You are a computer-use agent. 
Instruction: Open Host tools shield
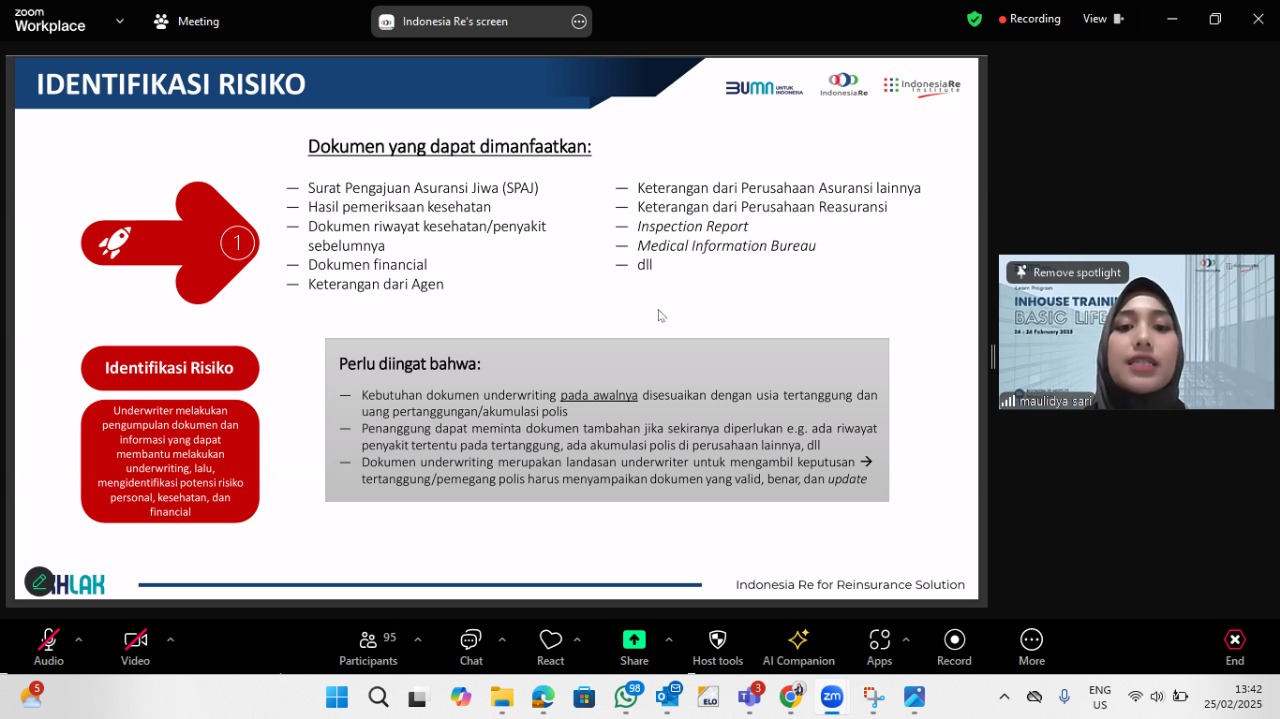tap(717, 647)
